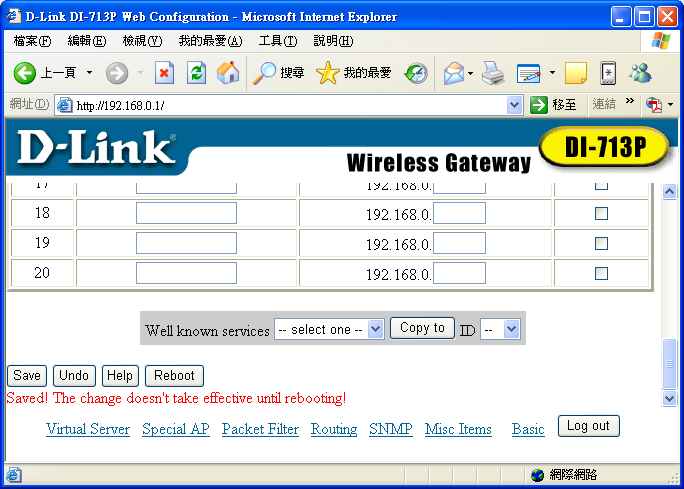Open the 說明(H) menu

click(333, 41)
